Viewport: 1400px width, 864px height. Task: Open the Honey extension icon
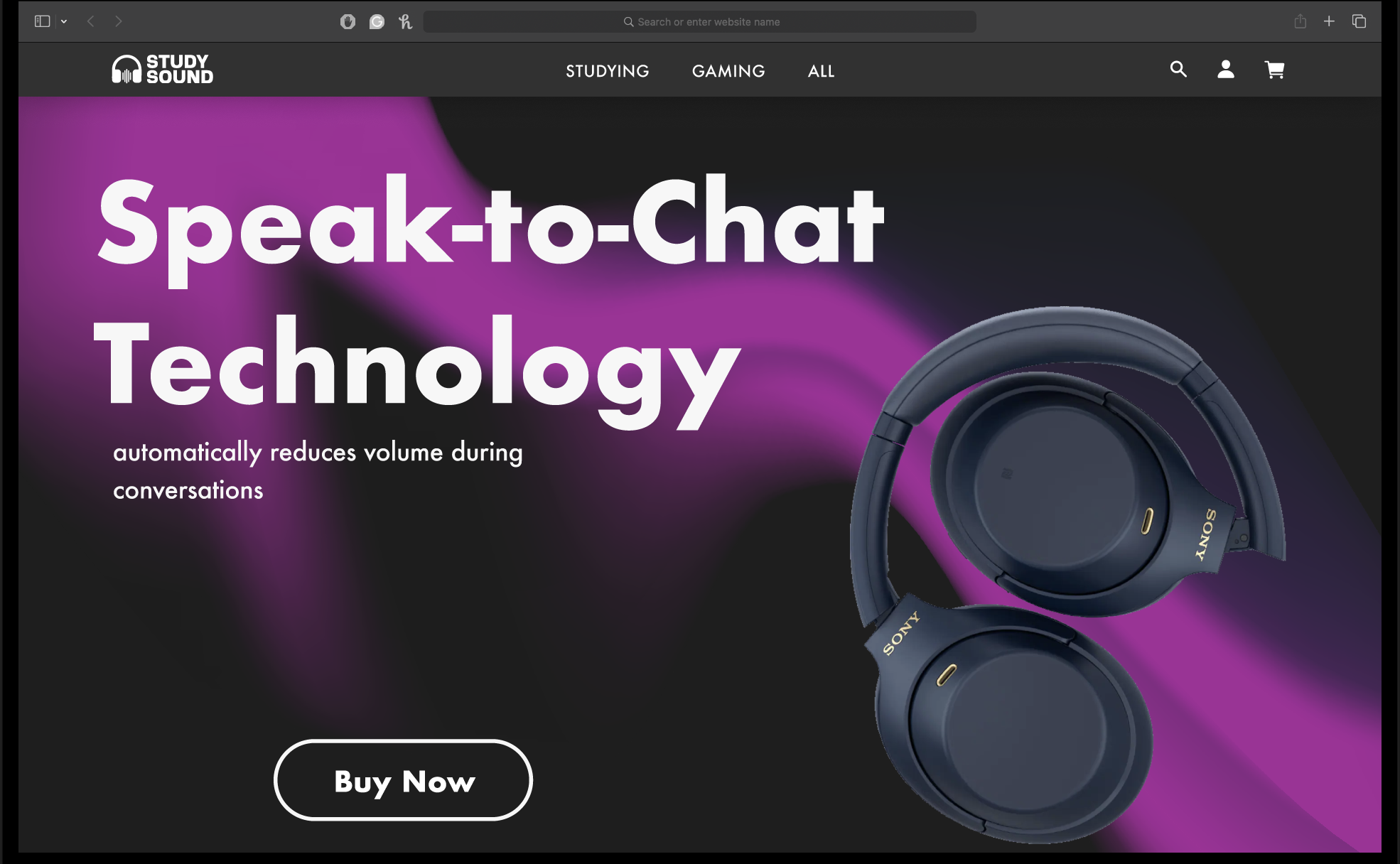point(406,22)
